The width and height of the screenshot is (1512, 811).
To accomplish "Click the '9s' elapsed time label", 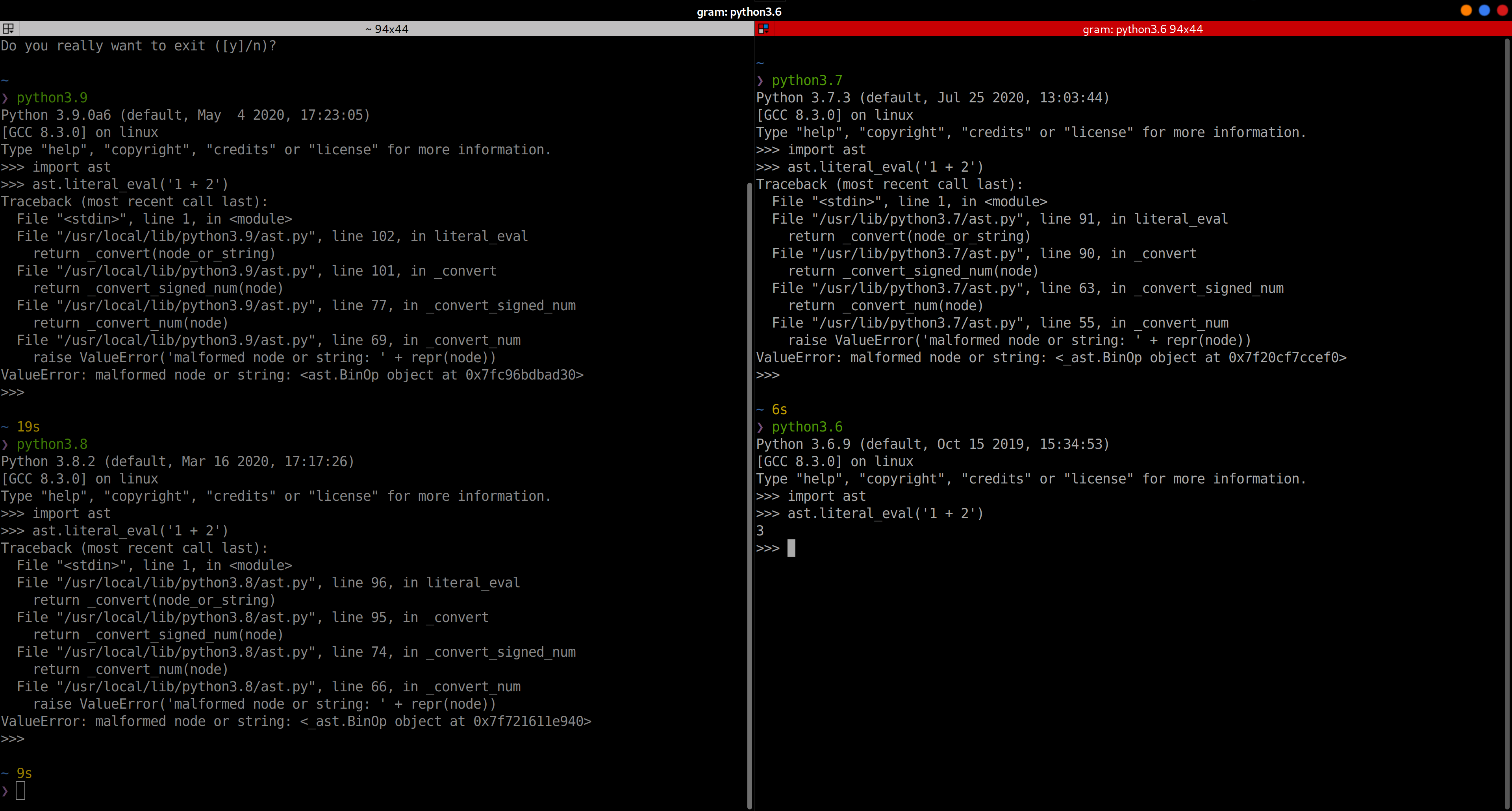I will [24, 774].
